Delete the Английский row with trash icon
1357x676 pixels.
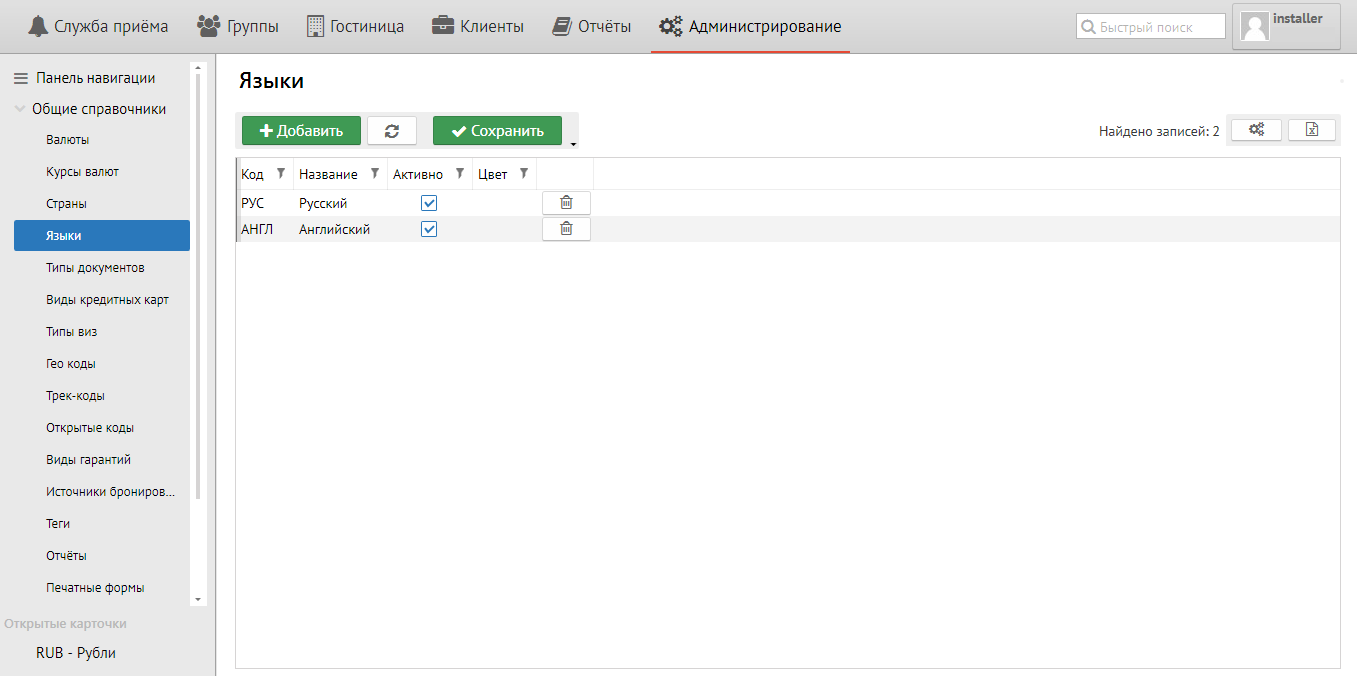566,229
